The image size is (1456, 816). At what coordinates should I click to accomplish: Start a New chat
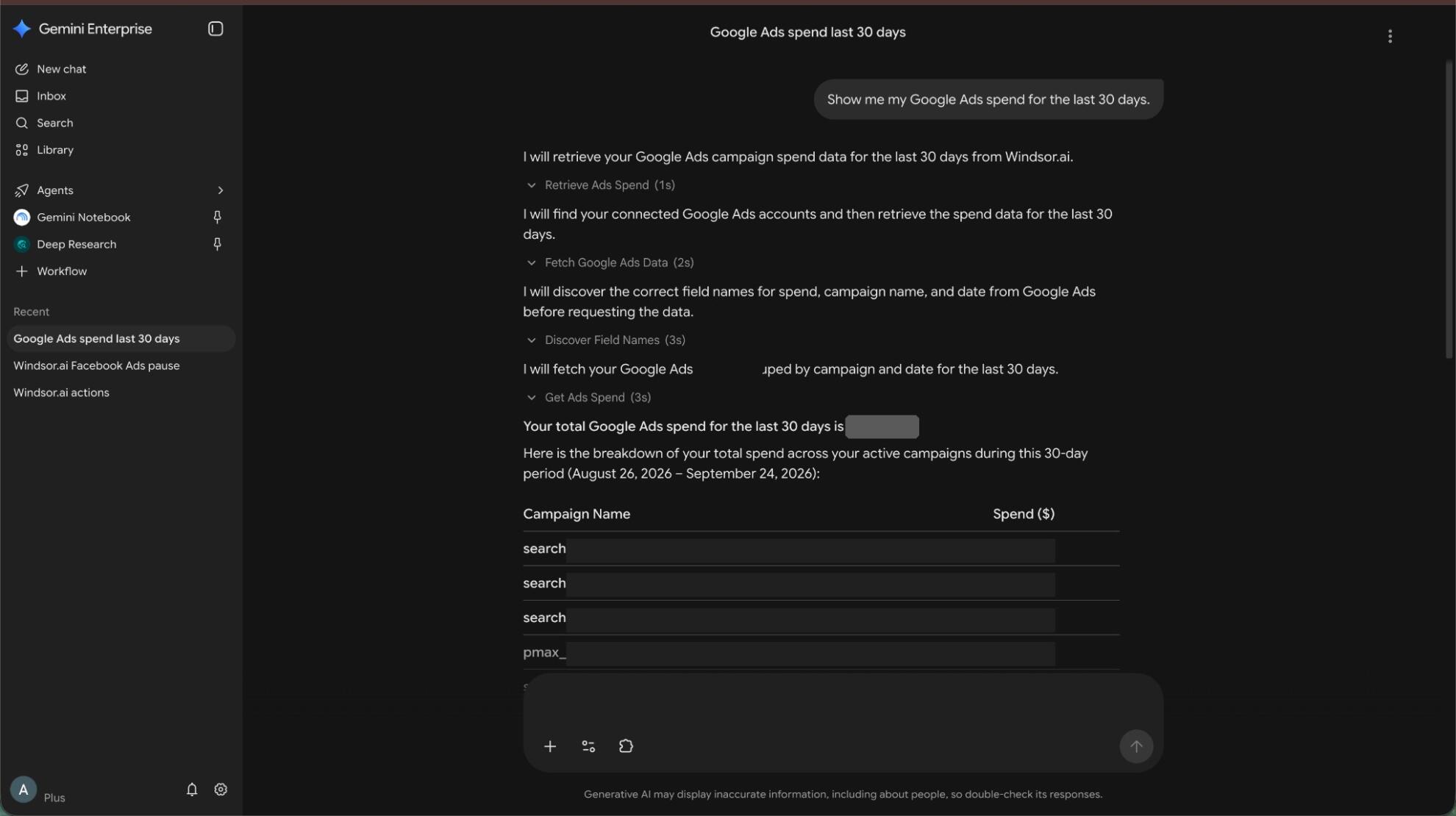(x=61, y=68)
